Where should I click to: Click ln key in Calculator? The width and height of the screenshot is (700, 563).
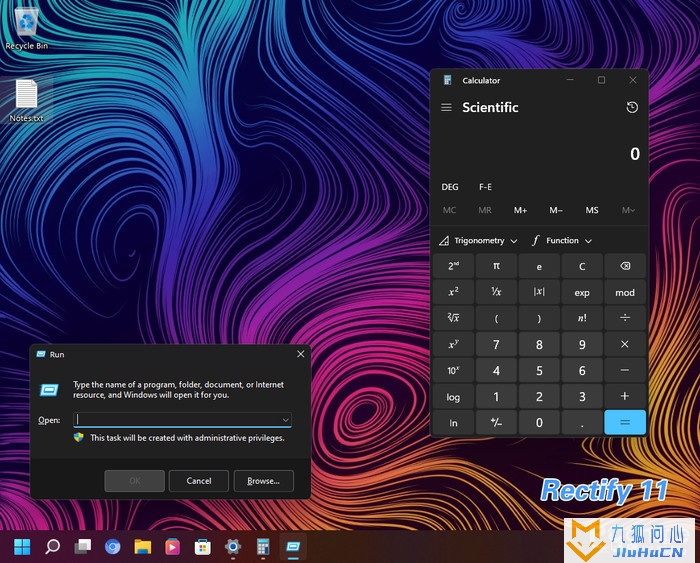(453, 422)
